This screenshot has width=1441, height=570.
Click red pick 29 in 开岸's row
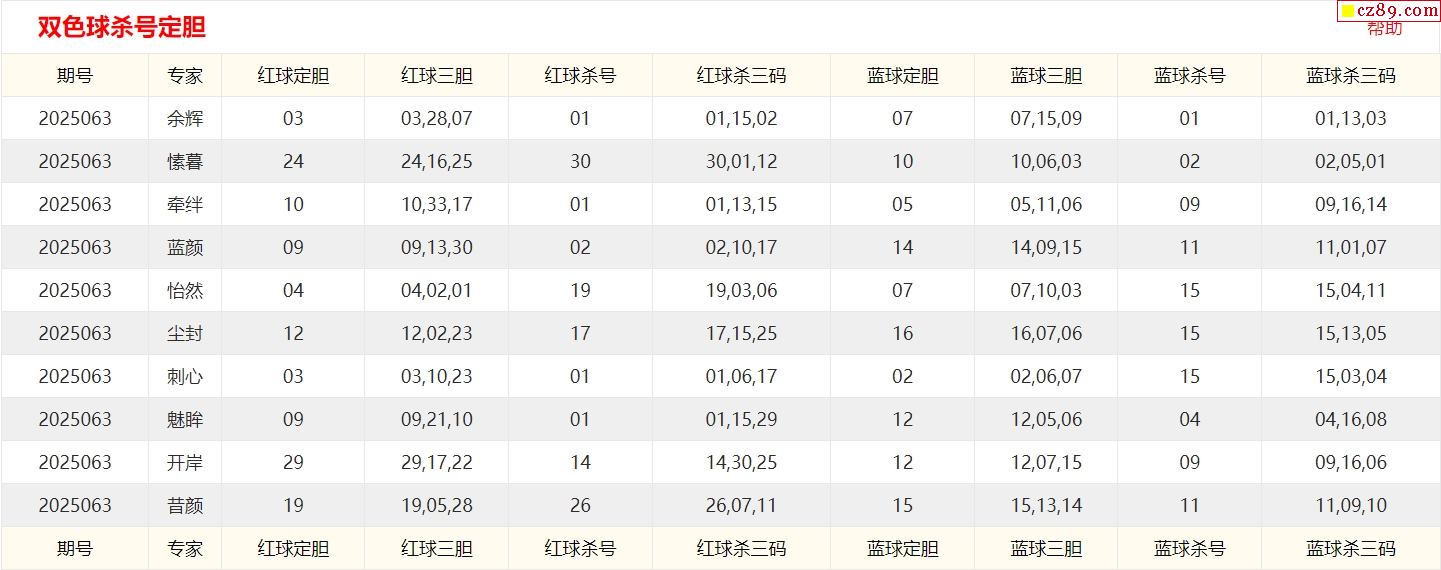pyautogui.click(x=293, y=462)
